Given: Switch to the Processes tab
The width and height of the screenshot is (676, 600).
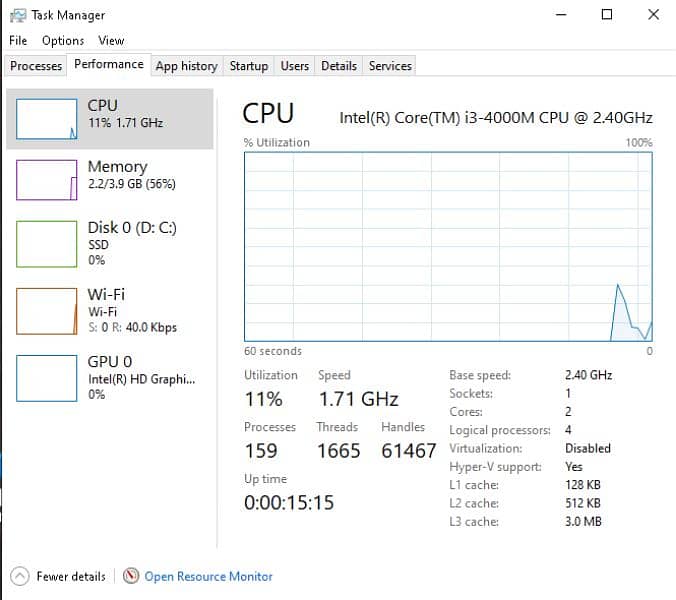Looking at the screenshot, I should pyautogui.click(x=36, y=66).
